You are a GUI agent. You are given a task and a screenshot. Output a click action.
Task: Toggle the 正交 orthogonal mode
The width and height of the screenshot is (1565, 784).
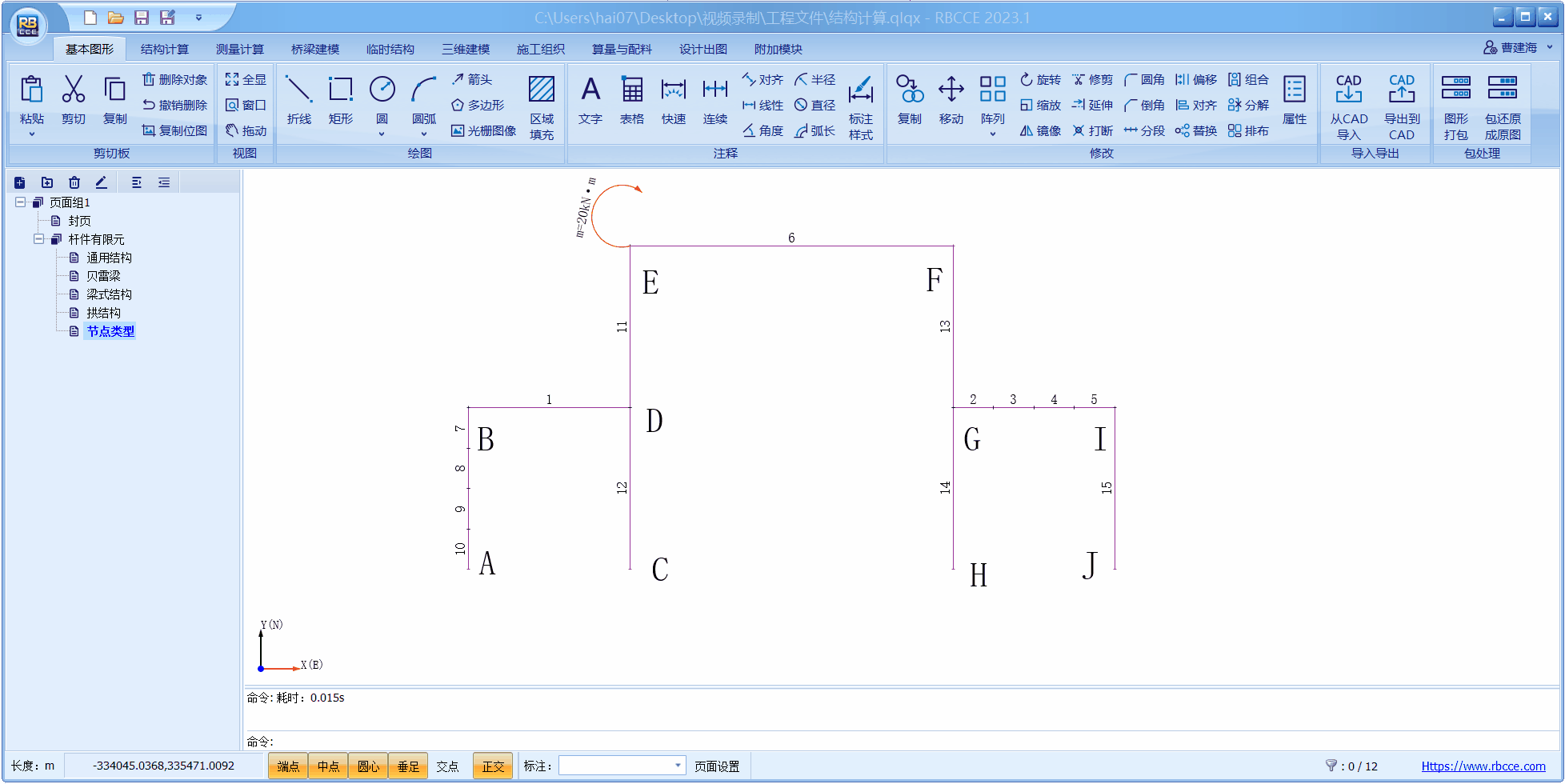point(493,766)
